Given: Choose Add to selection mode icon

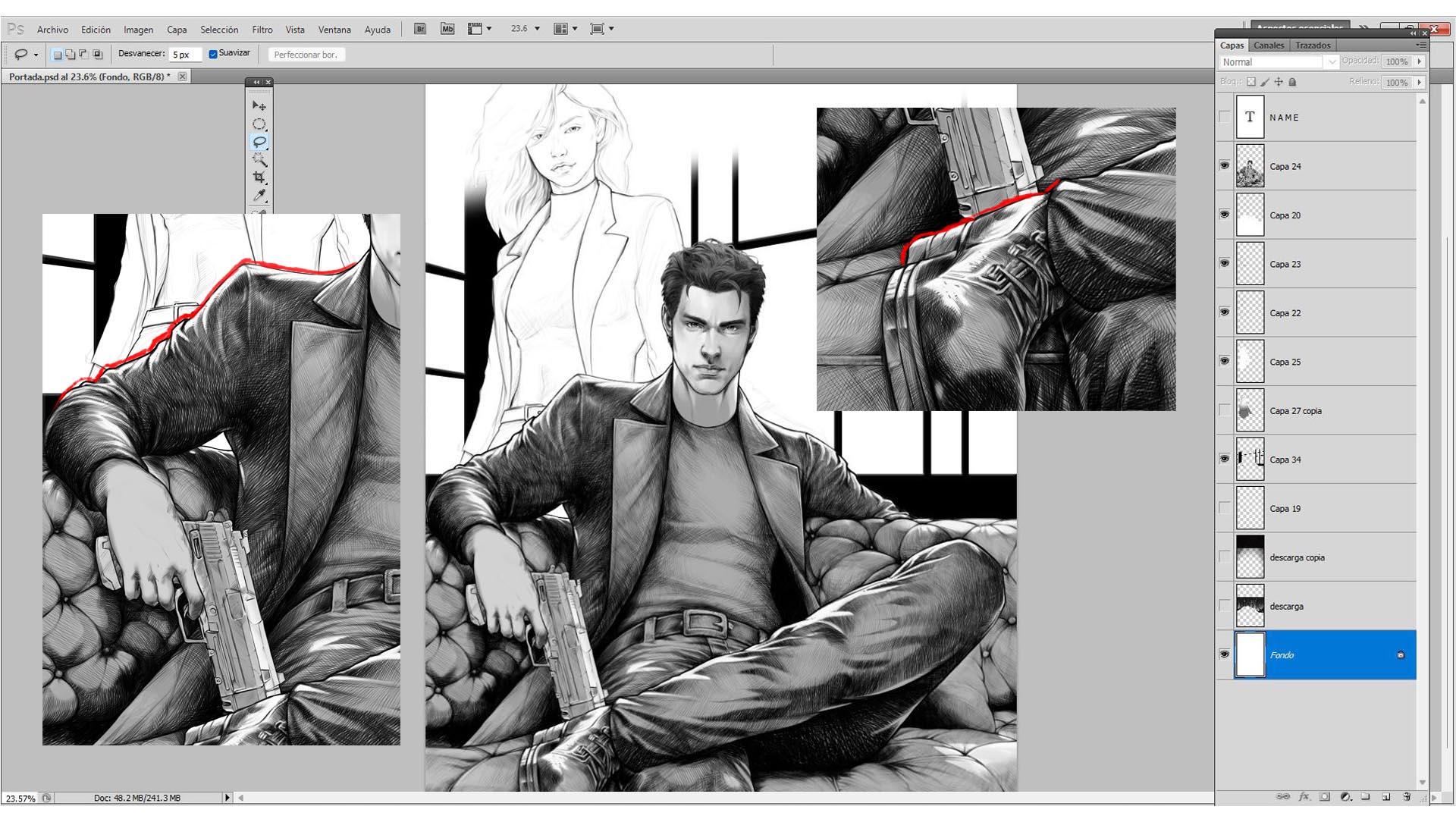Looking at the screenshot, I should 70,55.
